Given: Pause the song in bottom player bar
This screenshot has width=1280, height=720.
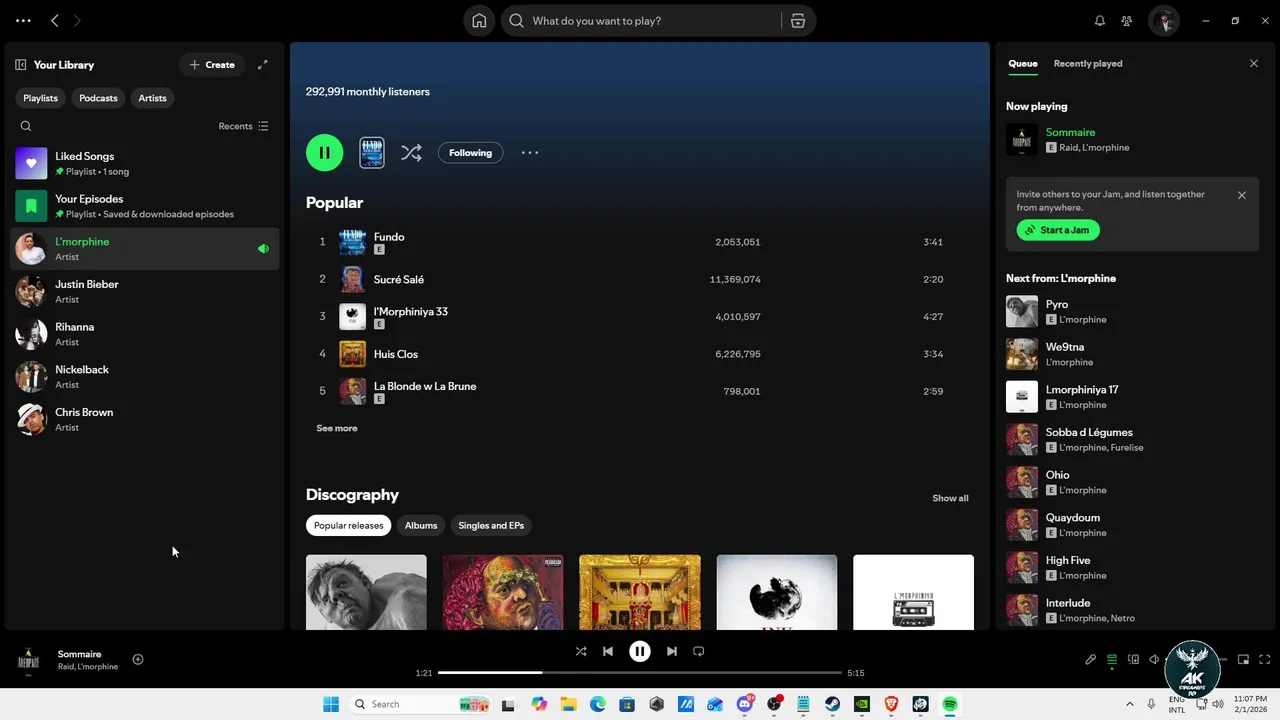Looking at the screenshot, I should [x=640, y=651].
